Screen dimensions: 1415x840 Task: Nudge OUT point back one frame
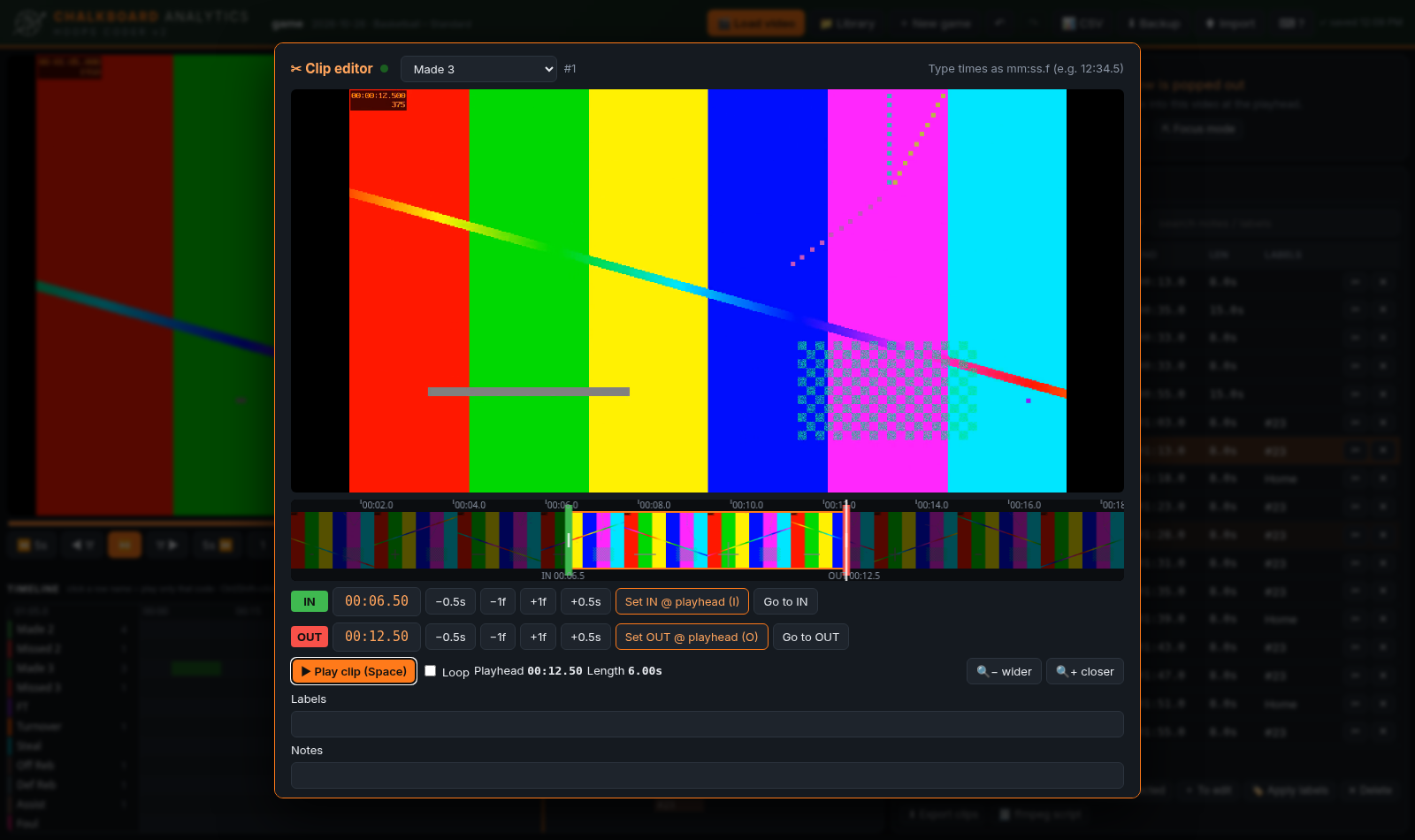click(x=498, y=637)
